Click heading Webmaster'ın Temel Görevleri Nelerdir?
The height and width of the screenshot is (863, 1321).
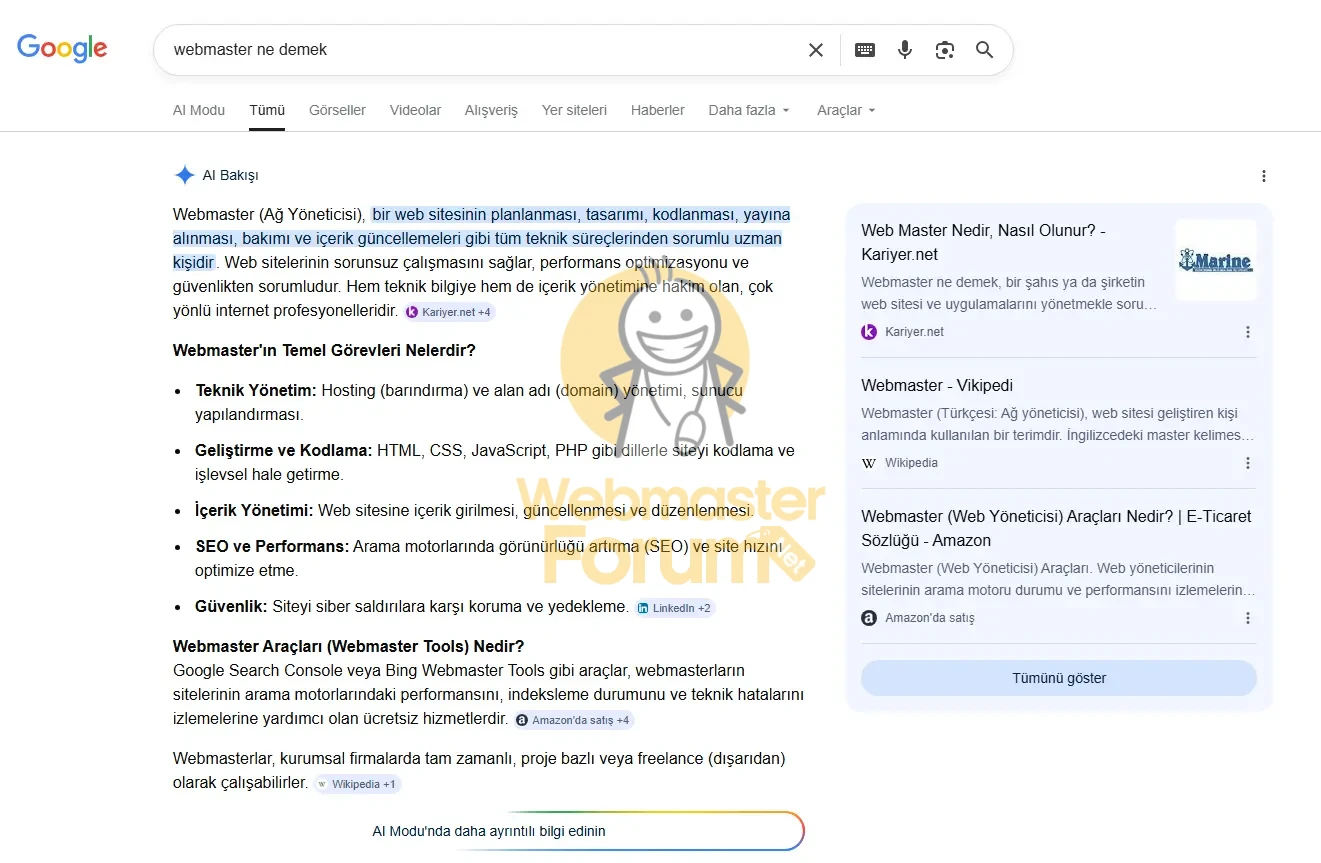click(x=324, y=350)
